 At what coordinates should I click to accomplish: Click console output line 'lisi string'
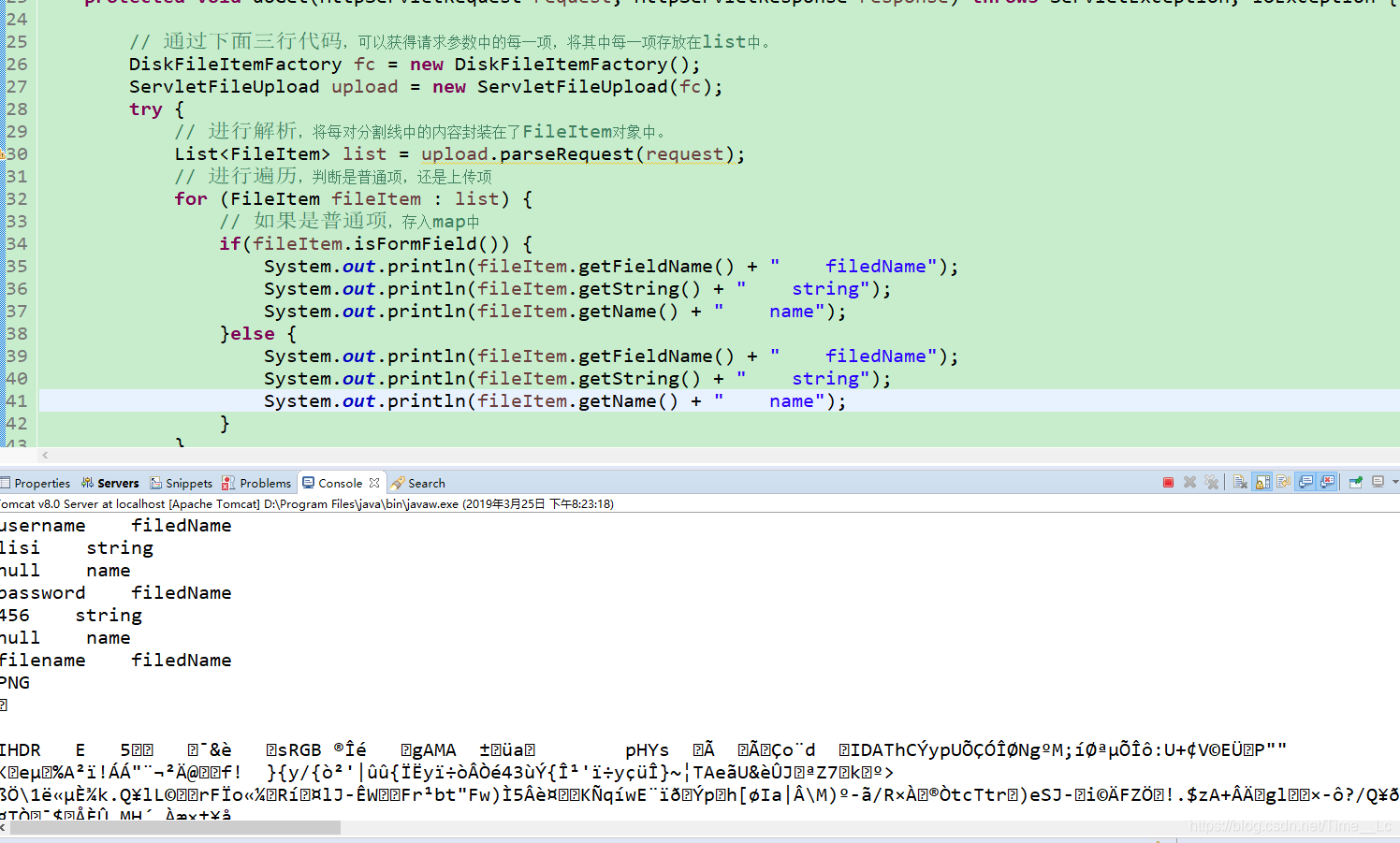pyautogui.click(x=77, y=548)
